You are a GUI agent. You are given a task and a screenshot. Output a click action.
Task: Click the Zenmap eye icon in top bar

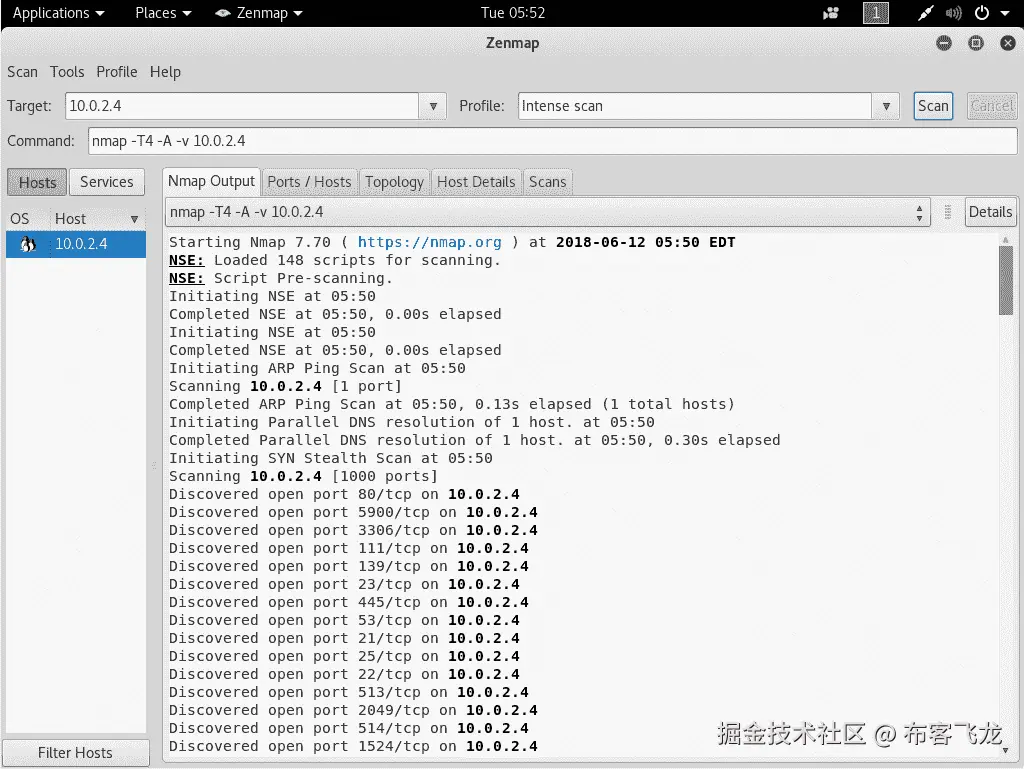coord(223,13)
